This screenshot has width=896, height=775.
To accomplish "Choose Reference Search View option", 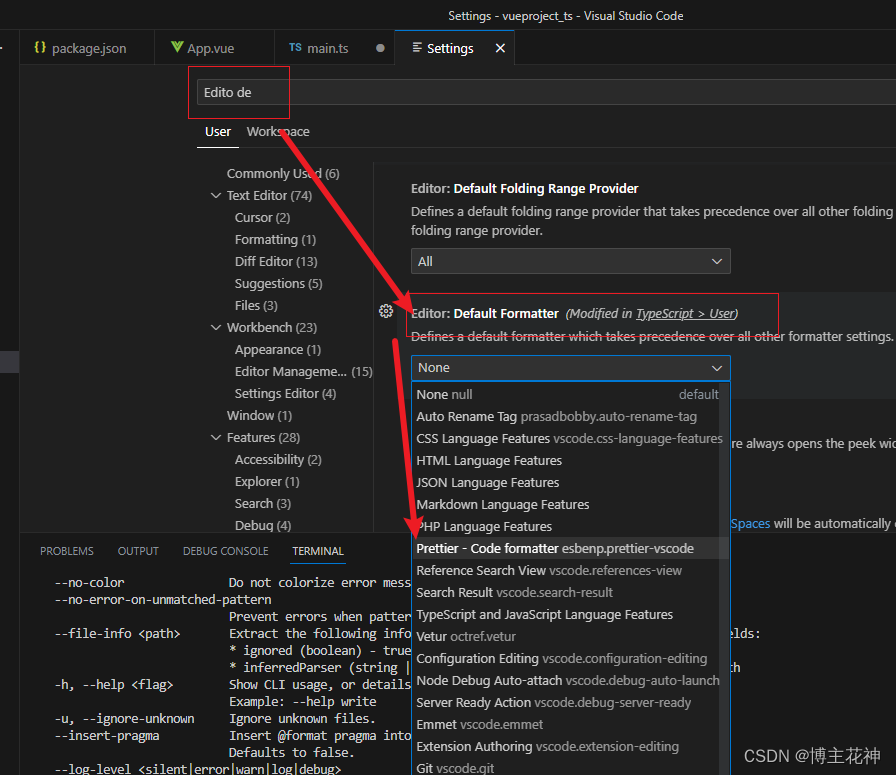I will click(567, 570).
